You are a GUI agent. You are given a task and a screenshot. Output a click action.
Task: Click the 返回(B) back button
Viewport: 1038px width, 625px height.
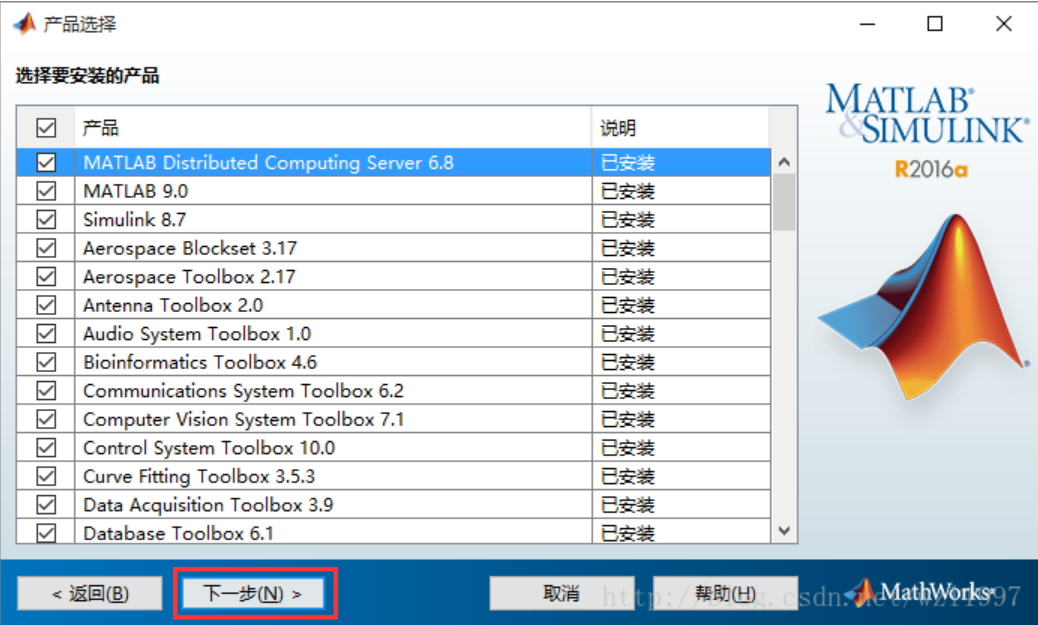point(89,592)
